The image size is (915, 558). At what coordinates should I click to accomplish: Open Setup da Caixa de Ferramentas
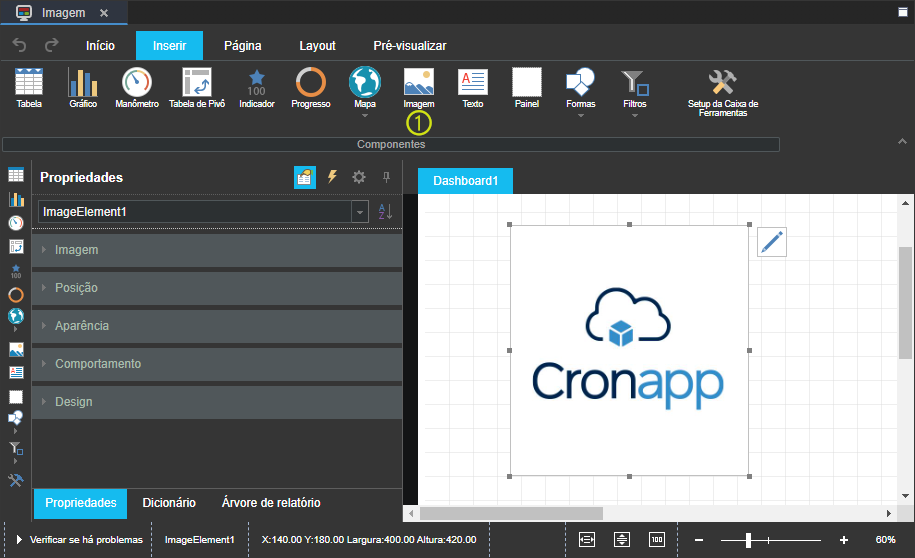722,92
